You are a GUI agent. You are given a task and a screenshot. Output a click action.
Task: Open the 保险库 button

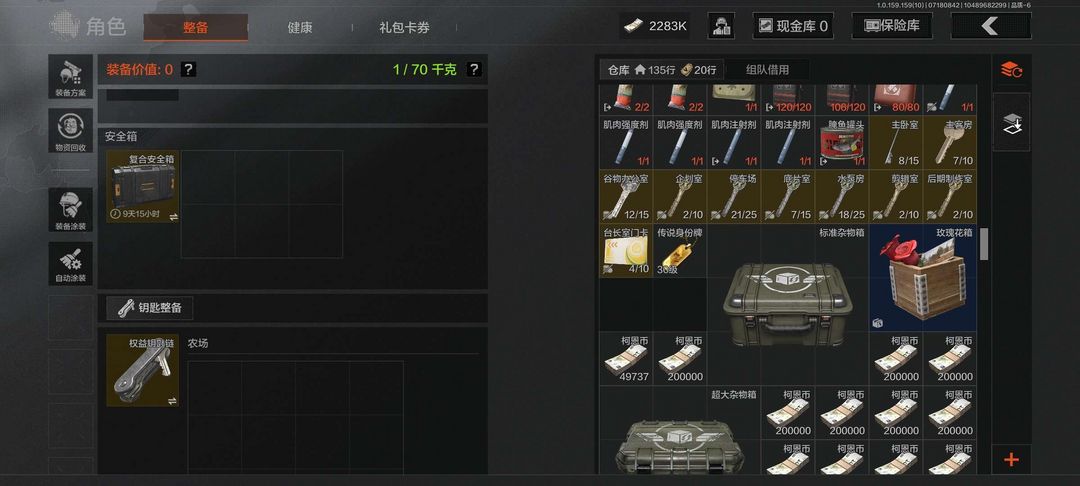pos(892,26)
